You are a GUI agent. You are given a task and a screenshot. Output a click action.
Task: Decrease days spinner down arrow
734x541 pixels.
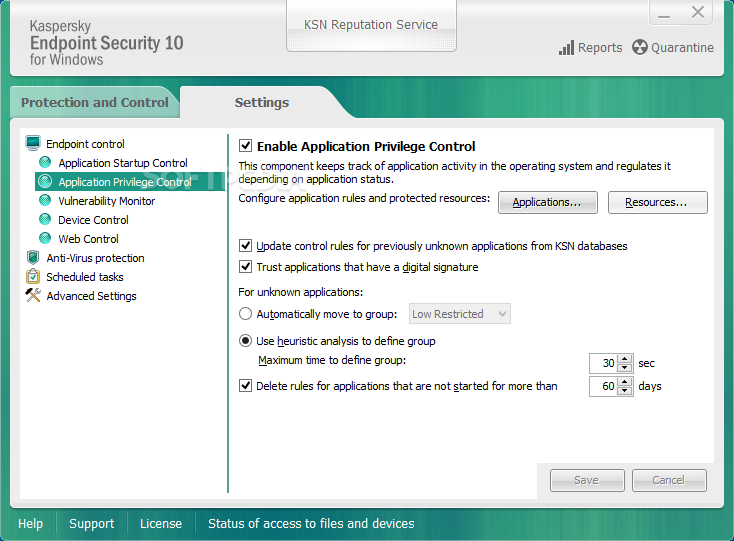pos(625,391)
